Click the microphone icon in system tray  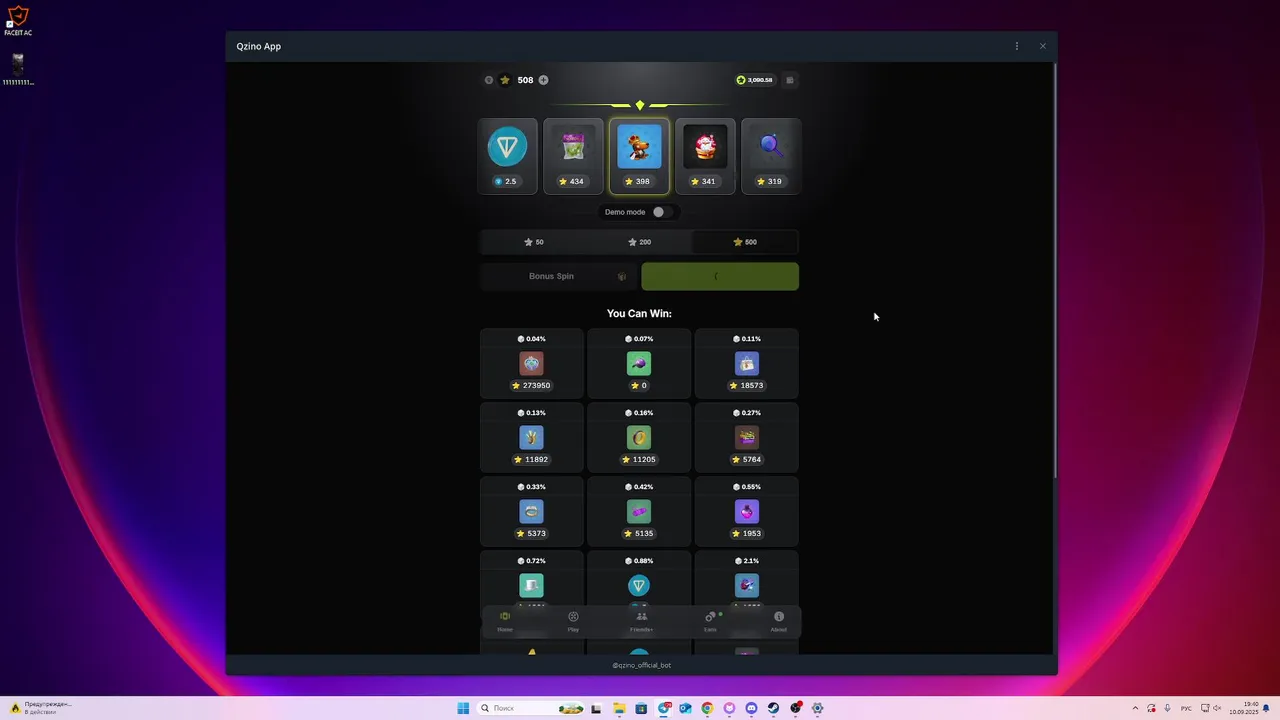coord(1167,708)
